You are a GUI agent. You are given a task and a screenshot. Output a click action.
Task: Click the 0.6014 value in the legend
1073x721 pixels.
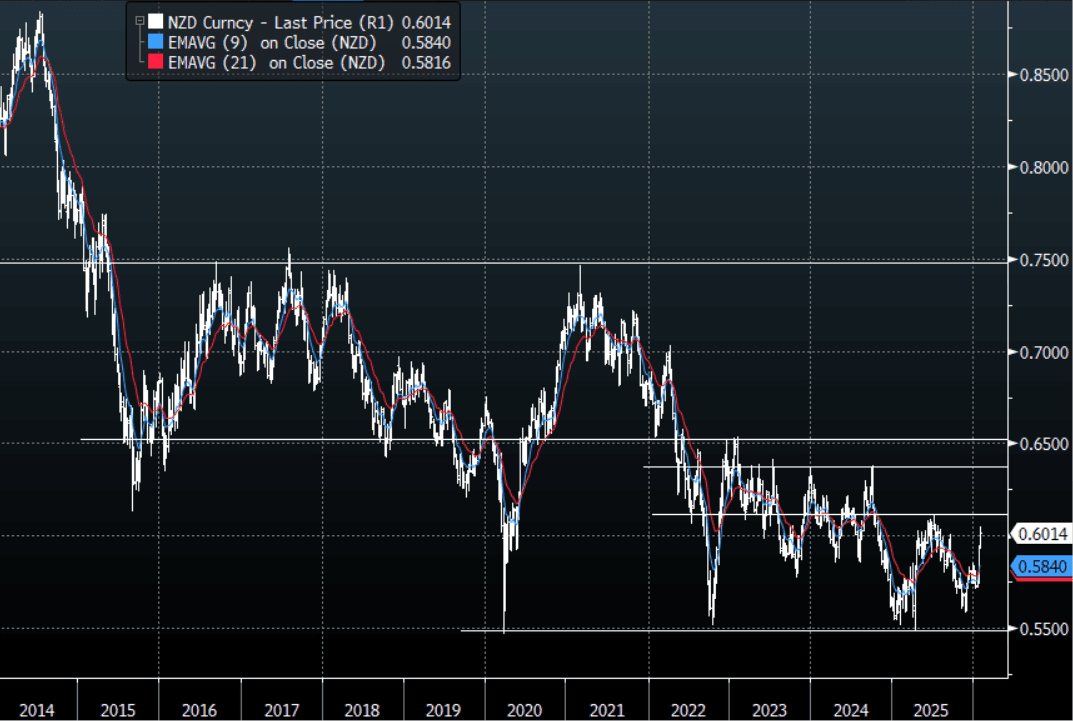[x=426, y=23]
